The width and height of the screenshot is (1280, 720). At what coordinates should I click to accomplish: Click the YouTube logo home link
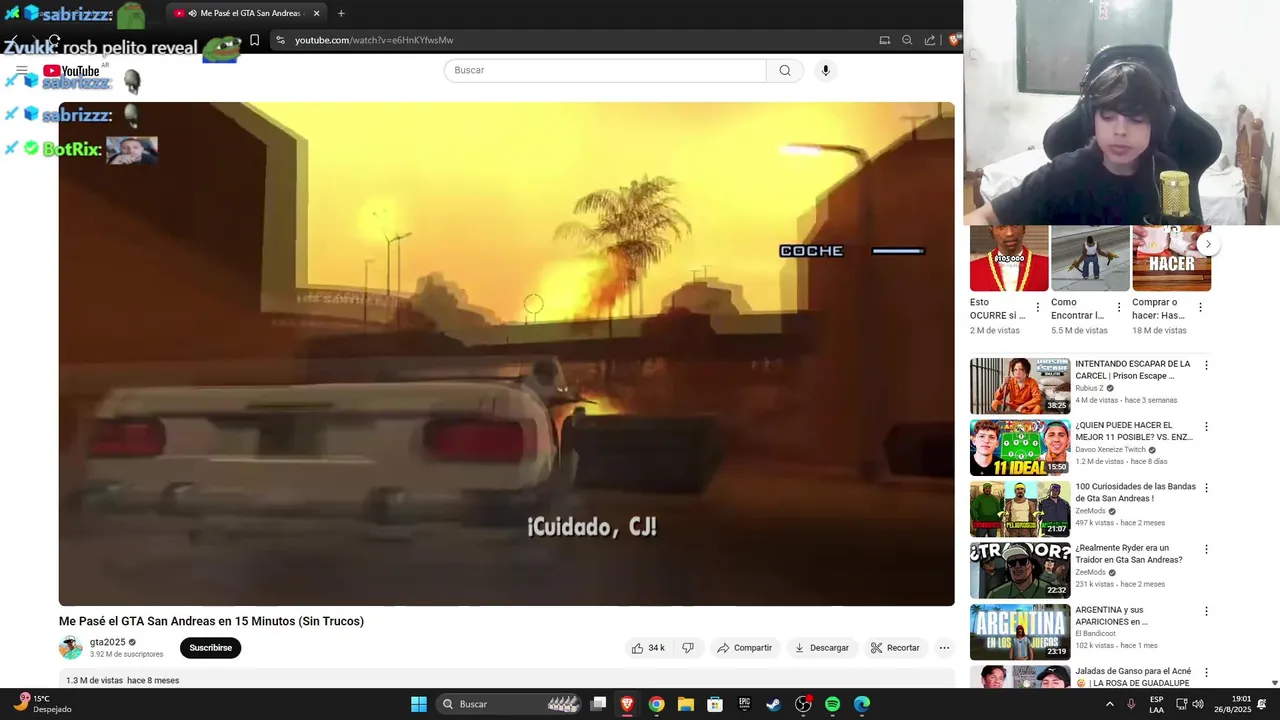(x=72, y=71)
